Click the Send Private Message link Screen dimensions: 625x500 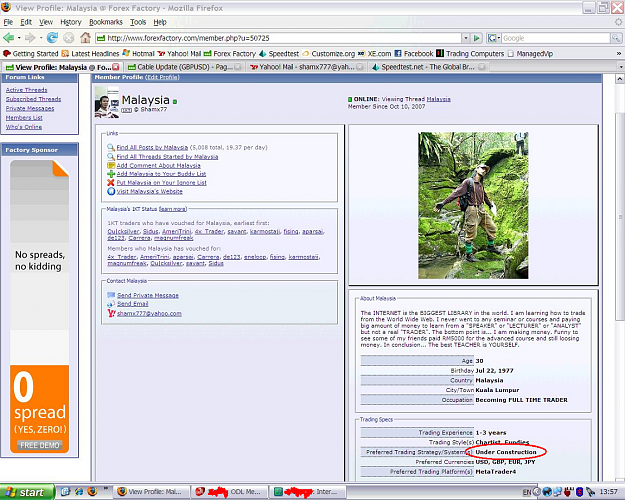click(147, 295)
